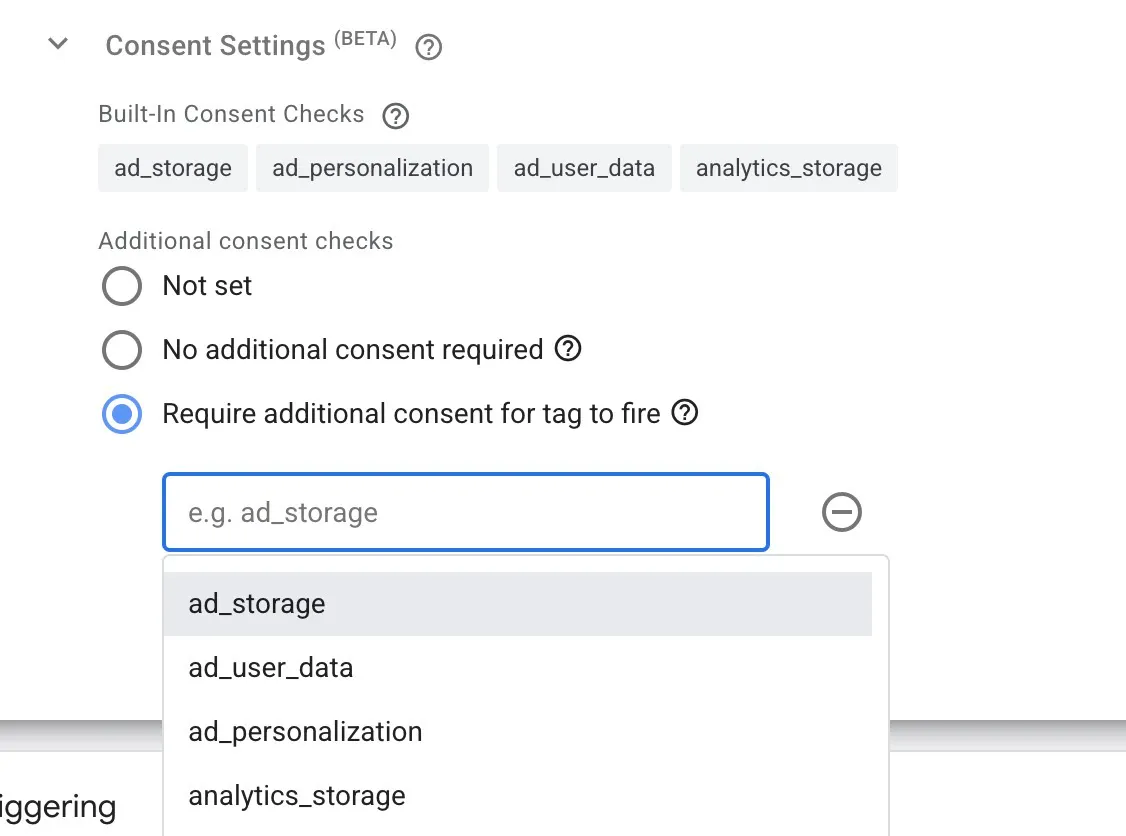Open help for Built-In Consent Checks
Image resolution: width=1126 pixels, height=836 pixels.
(x=396, y=116)
